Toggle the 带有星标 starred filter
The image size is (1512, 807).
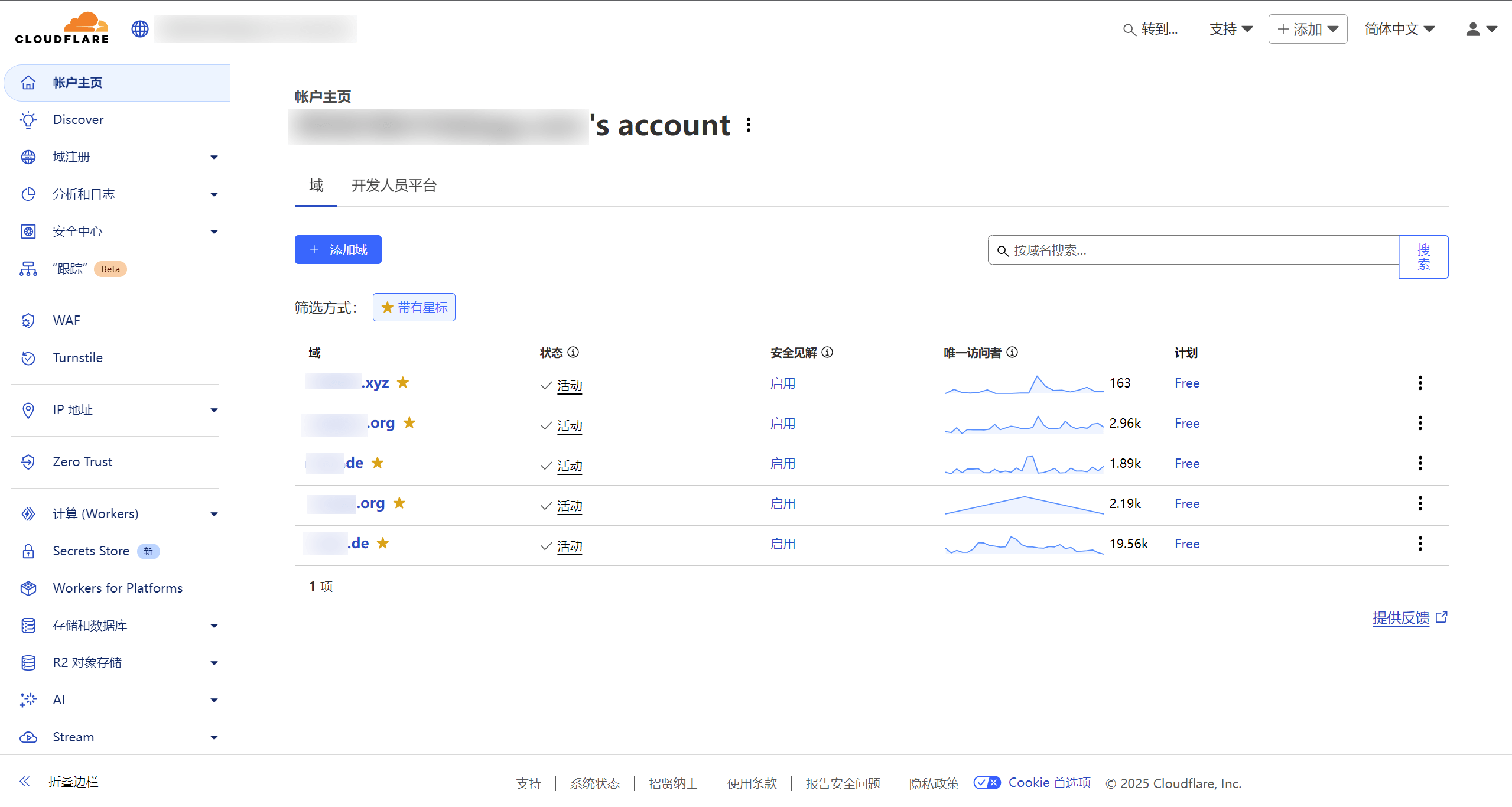point(414,308)
